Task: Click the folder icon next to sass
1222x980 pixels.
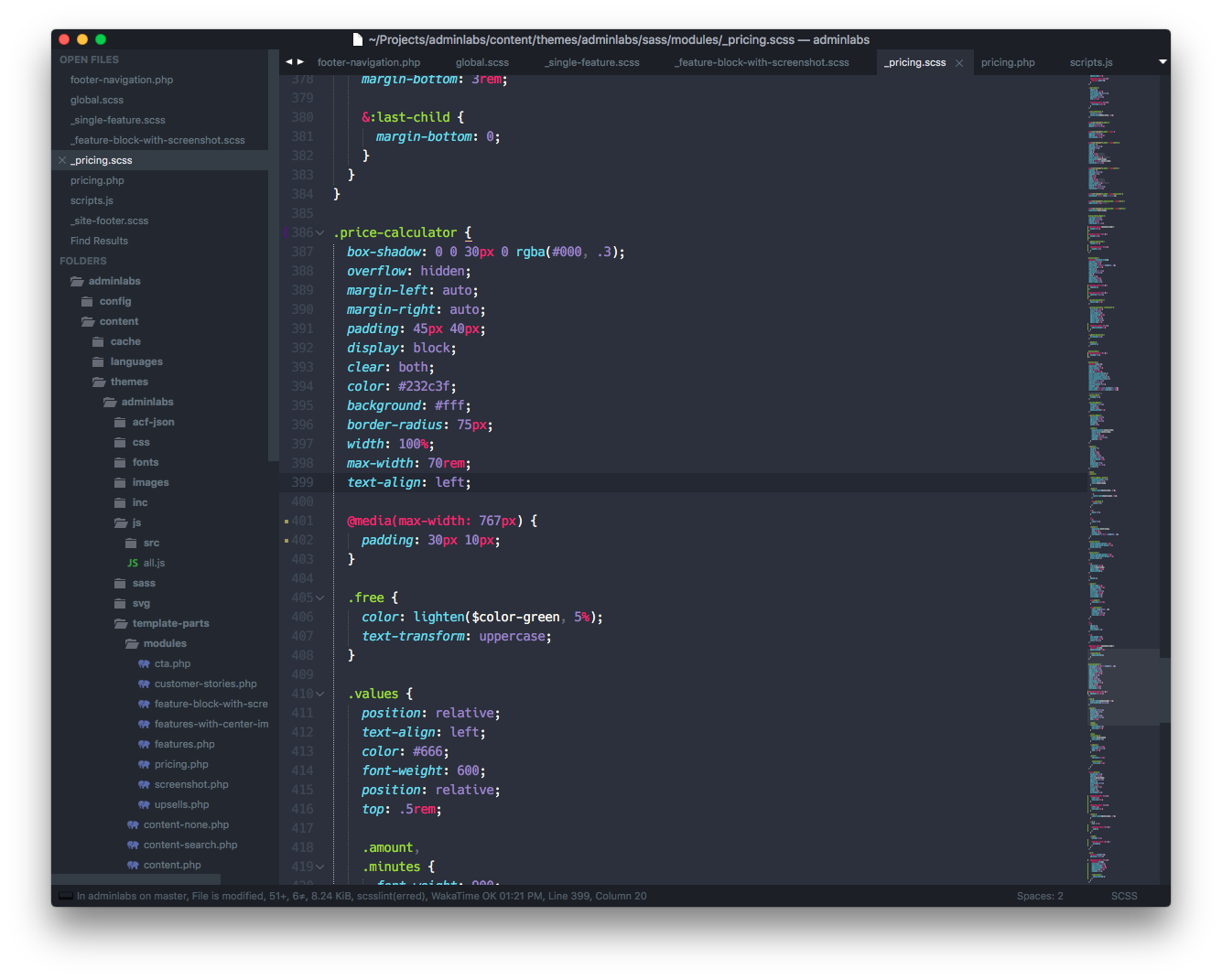Action: pyautogui.click(x=121, y=583)
